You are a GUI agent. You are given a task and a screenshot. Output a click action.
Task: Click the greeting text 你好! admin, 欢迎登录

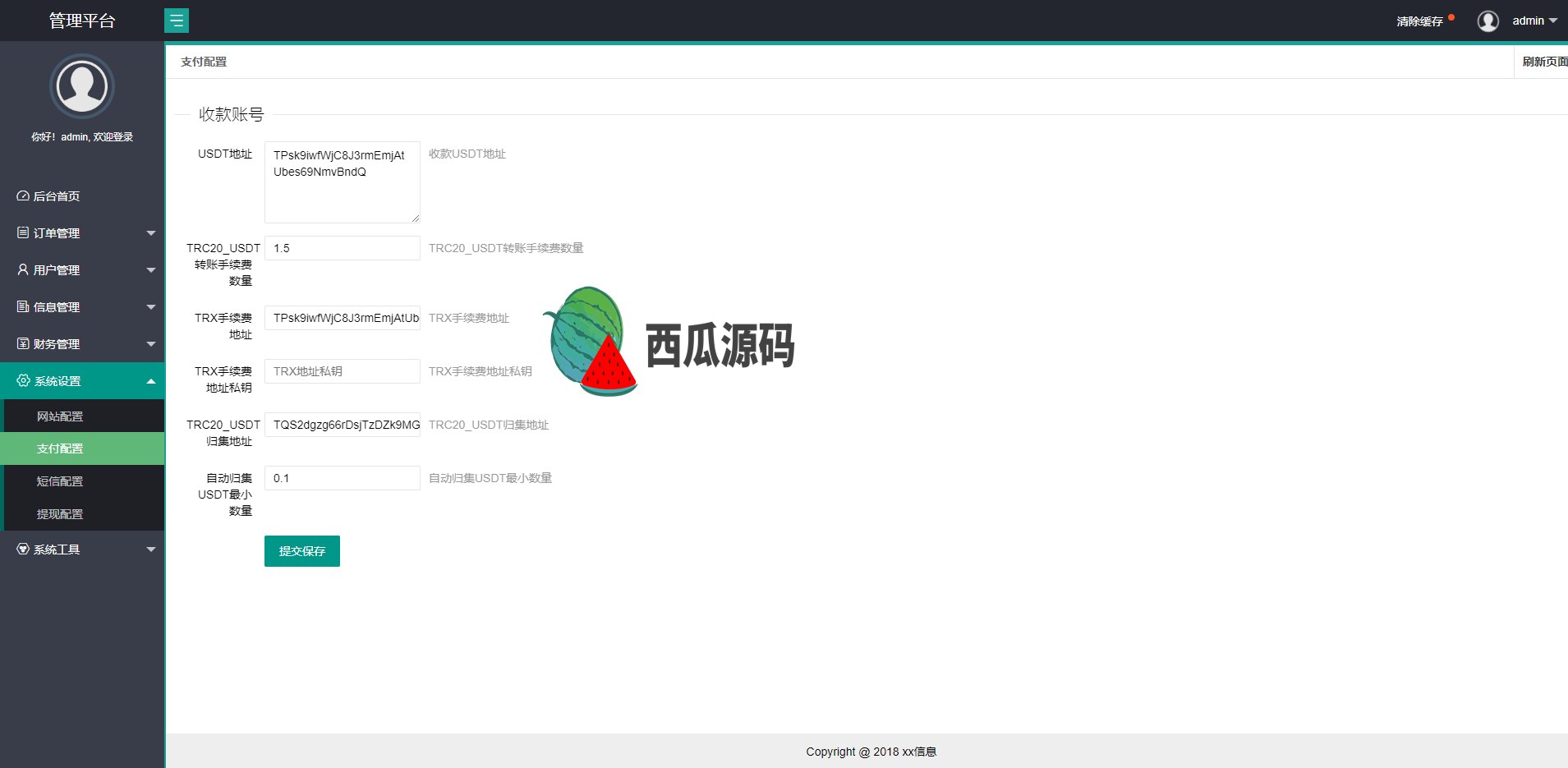(x=82, y=137)
